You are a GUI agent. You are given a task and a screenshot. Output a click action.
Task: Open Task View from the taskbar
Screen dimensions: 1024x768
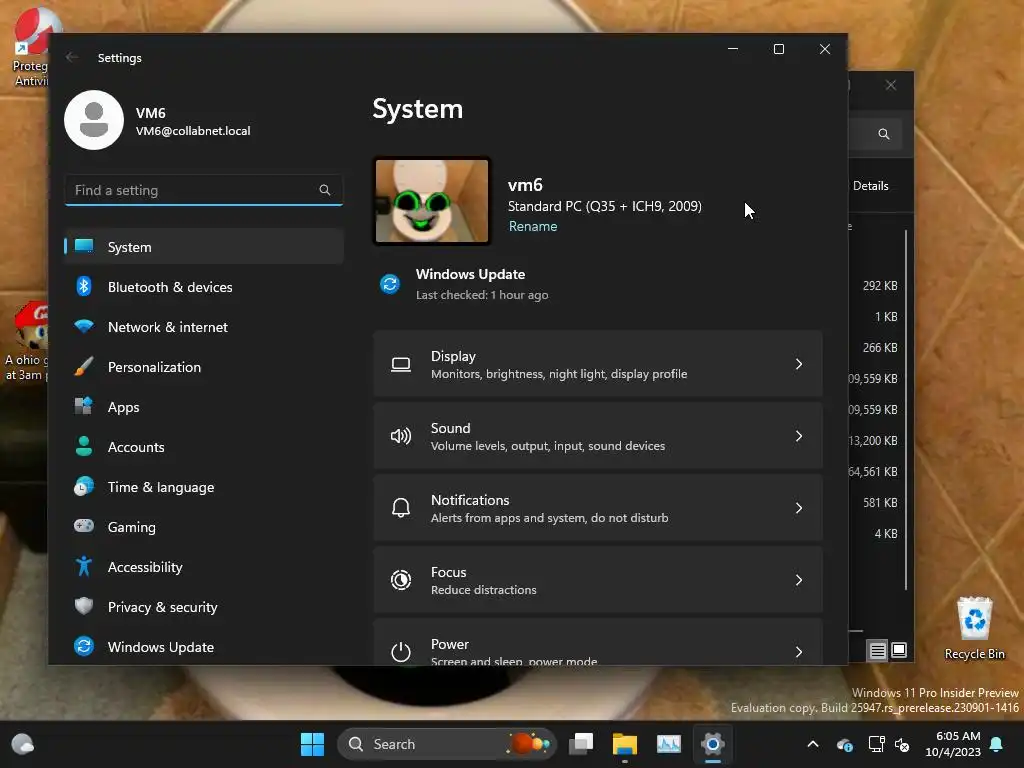click(x=581, y=744)
